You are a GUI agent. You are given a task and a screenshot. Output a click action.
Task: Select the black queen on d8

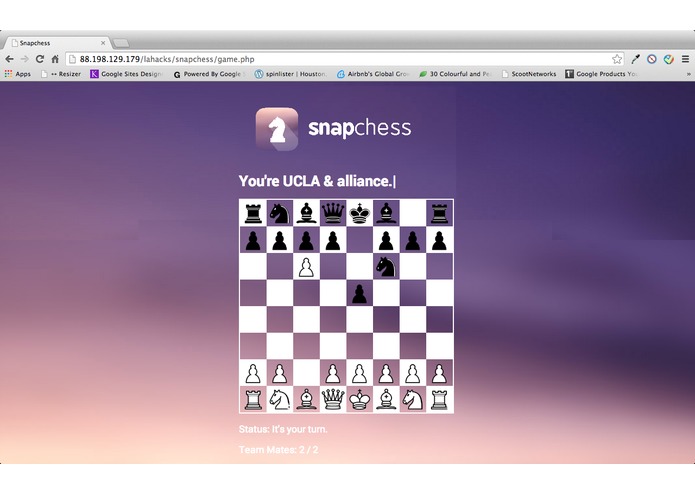click(333, 214)
